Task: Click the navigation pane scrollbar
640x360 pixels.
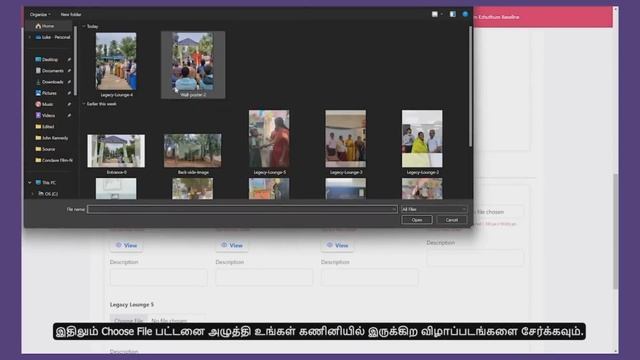Action: [75, 61]
